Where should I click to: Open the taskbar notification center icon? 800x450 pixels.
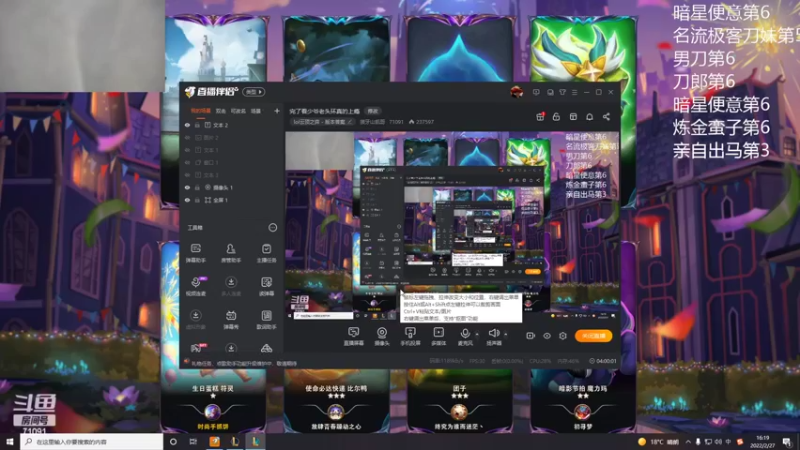click(787, 441)
